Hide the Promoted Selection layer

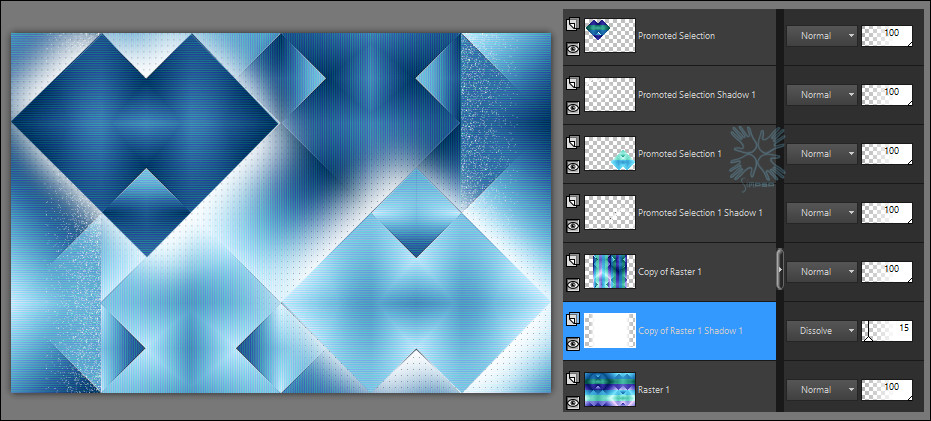[x=573, y=47]
